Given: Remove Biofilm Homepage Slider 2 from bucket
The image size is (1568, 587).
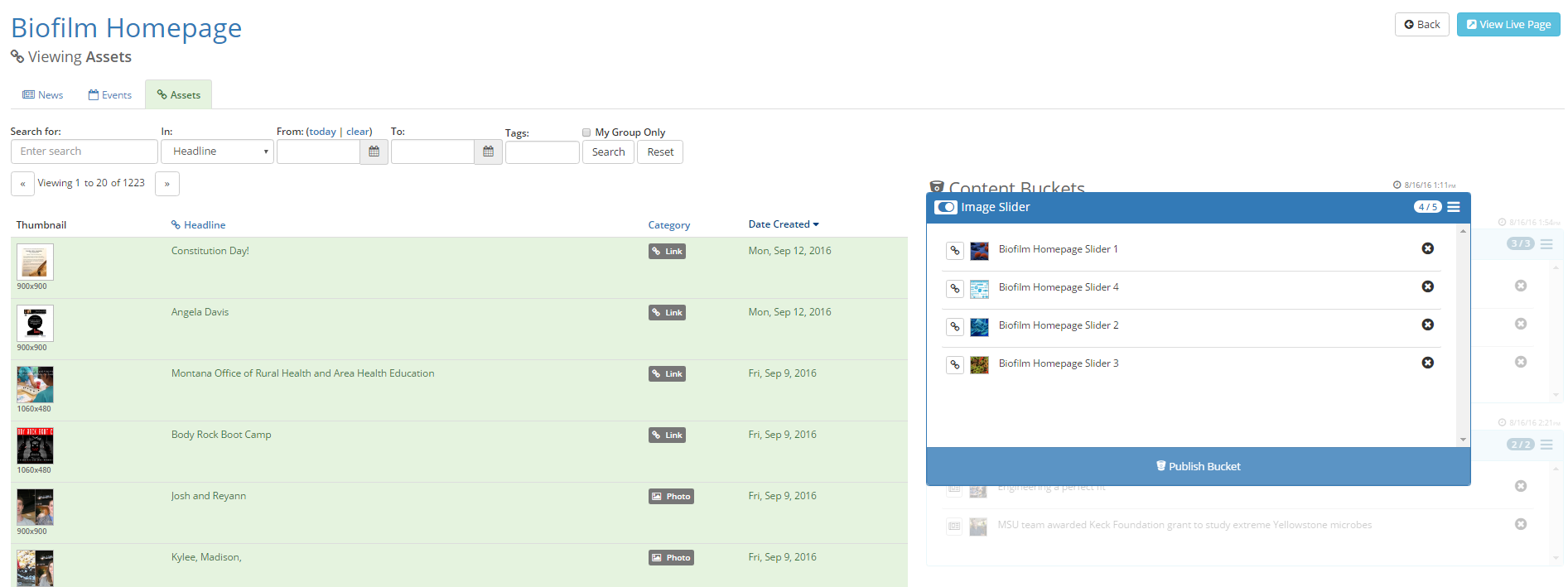Looking at the screenshot, I should [1427, 325].
